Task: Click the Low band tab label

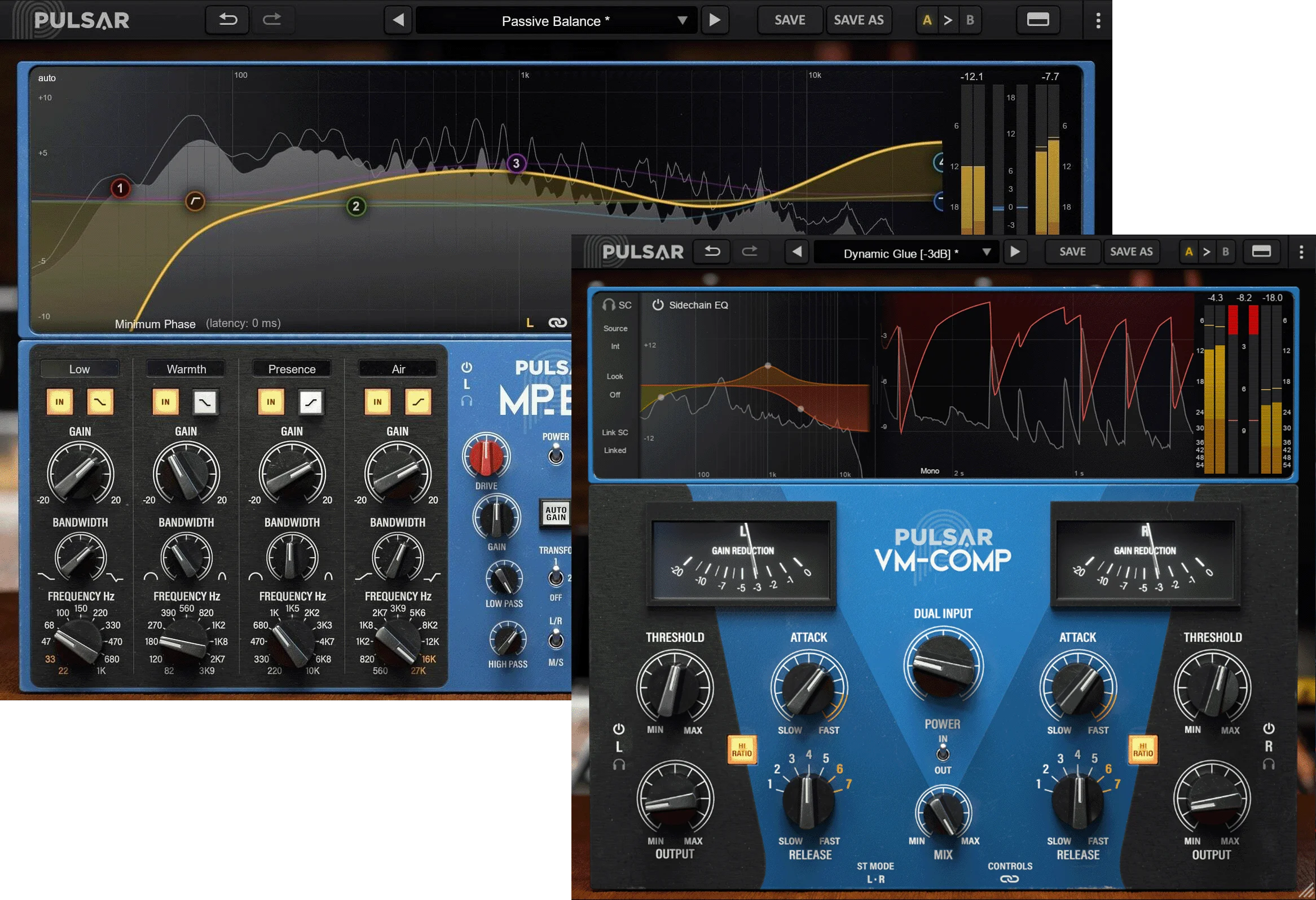Action: [x=80, y=369]
